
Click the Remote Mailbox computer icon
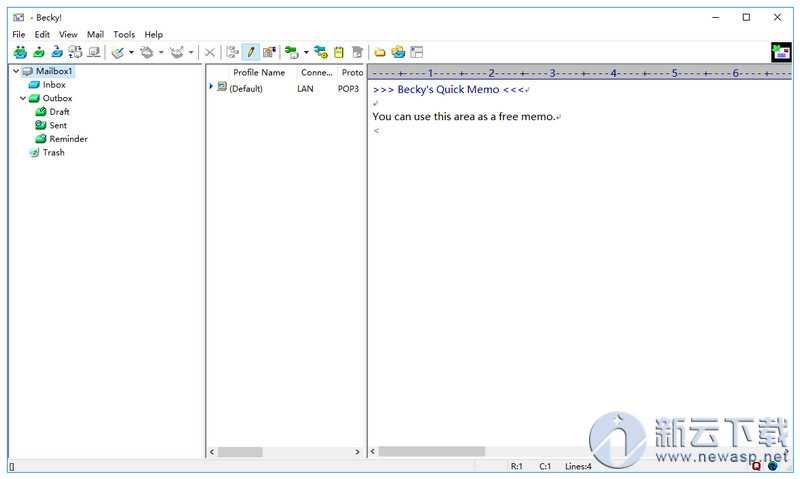94,52
